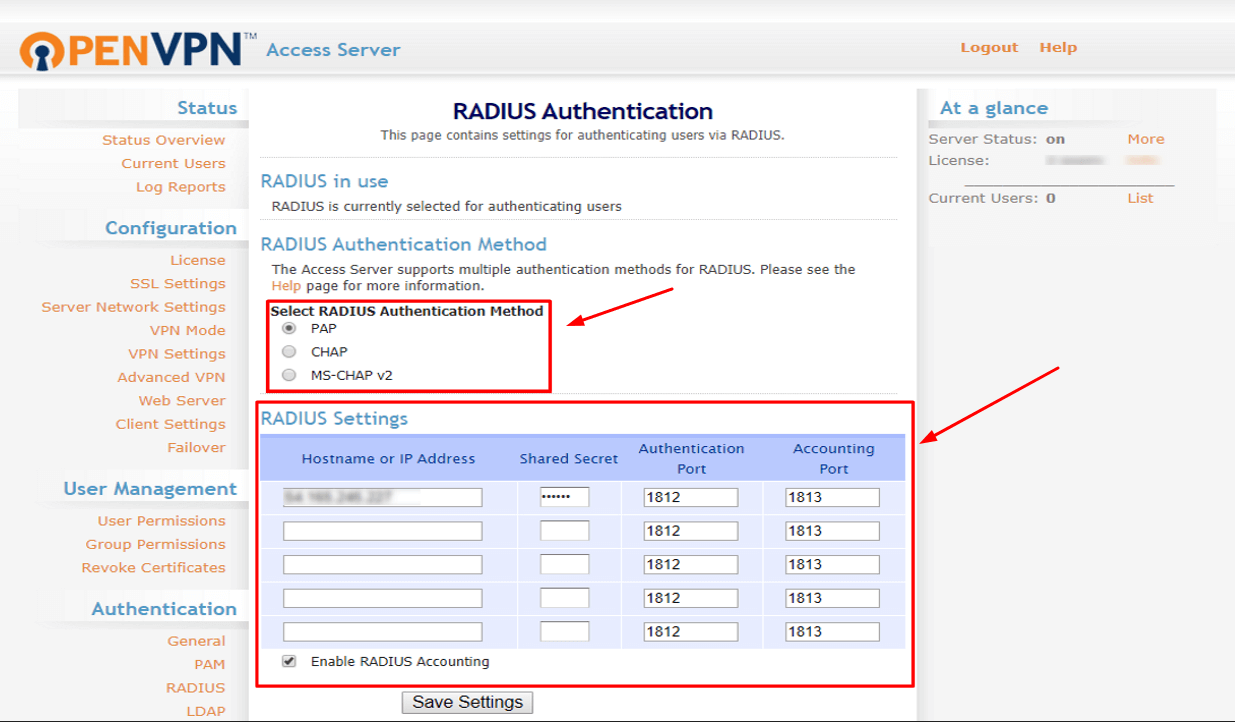This screenshot has width=1235, height=722.
Task: Open VPN Mode page
Action: [187, 330]
